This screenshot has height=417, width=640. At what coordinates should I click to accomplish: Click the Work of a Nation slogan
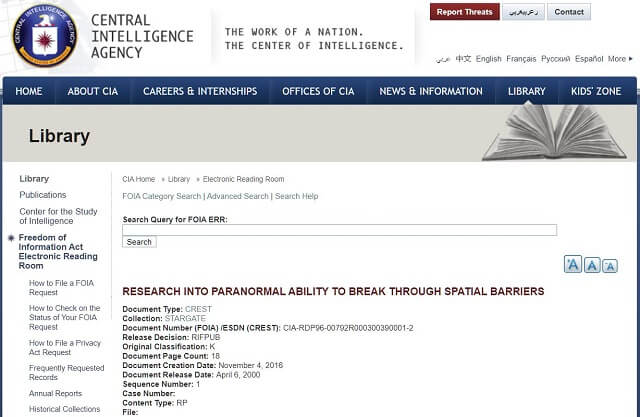314,39
